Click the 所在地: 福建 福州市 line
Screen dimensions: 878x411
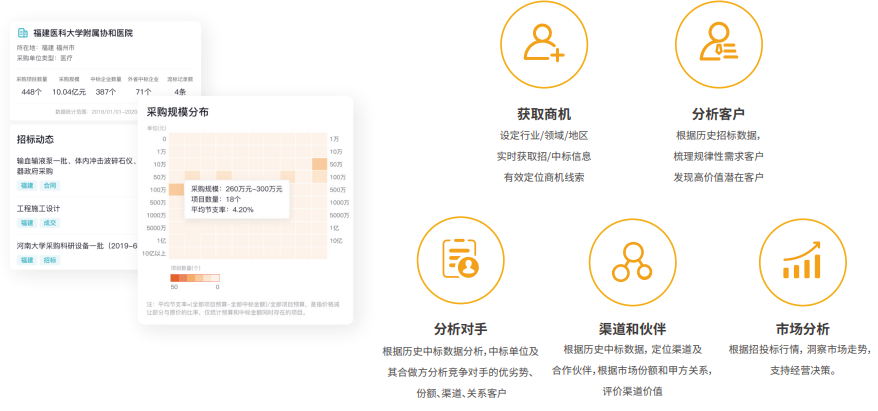click(45, 48)
